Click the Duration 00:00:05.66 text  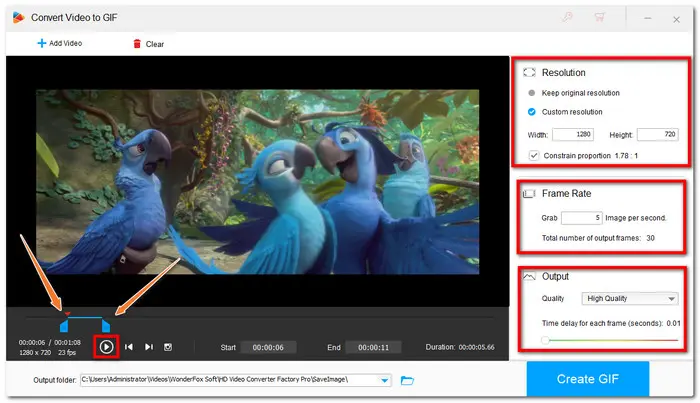click(460, 347)
